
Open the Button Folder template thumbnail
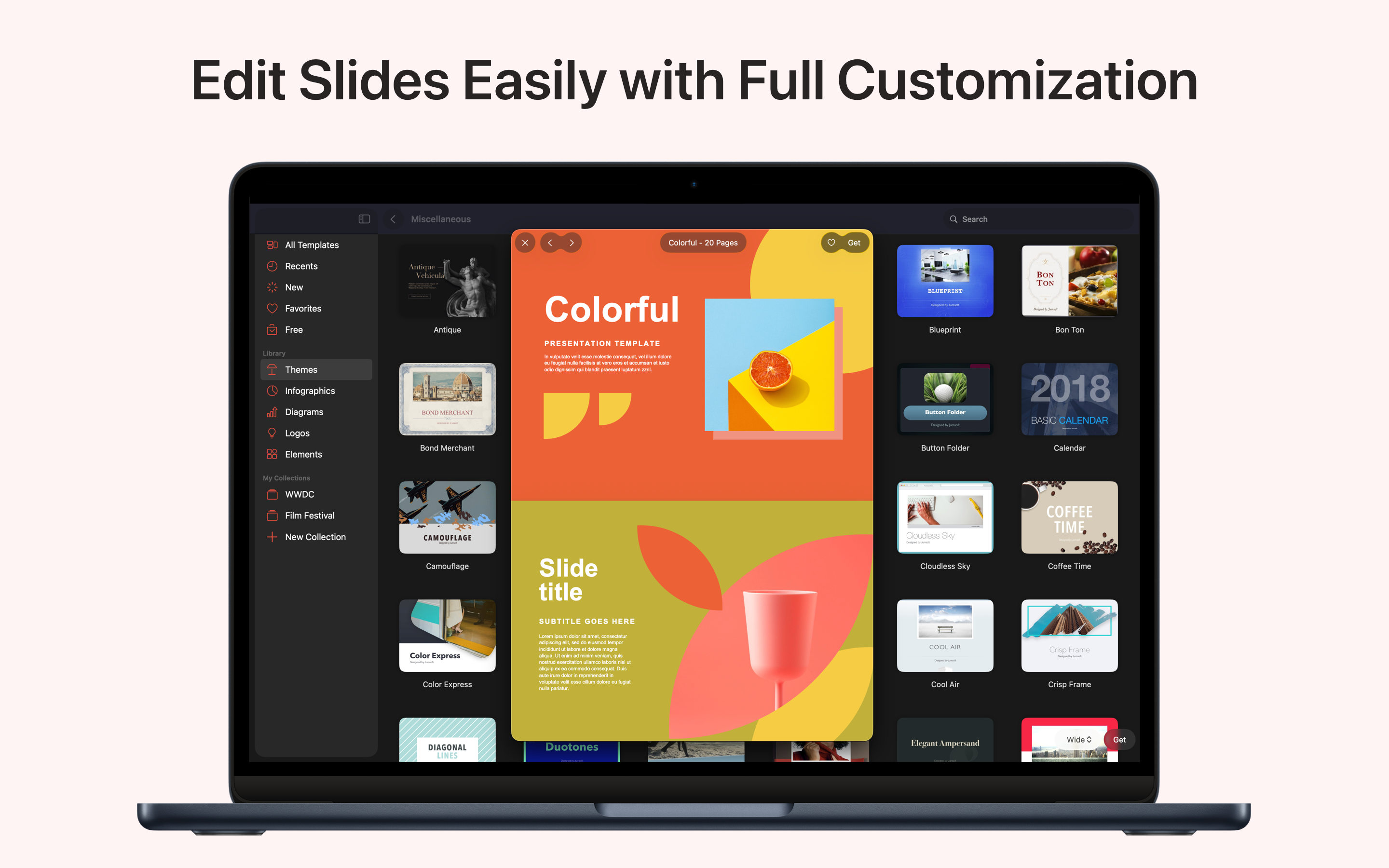click(945, 400)
